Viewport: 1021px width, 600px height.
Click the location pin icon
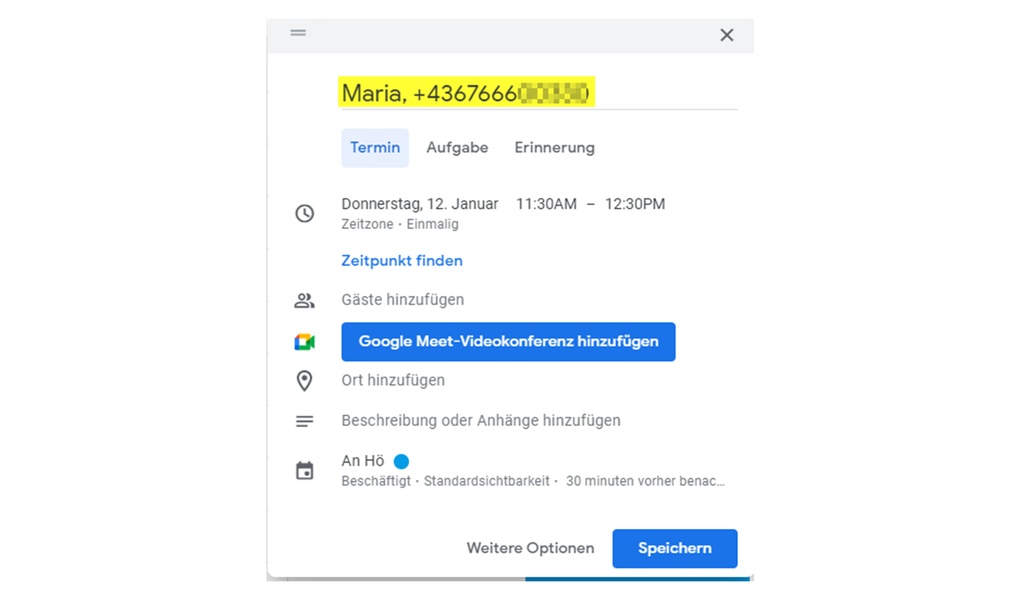pyautogui.click(x=304, y=381)
